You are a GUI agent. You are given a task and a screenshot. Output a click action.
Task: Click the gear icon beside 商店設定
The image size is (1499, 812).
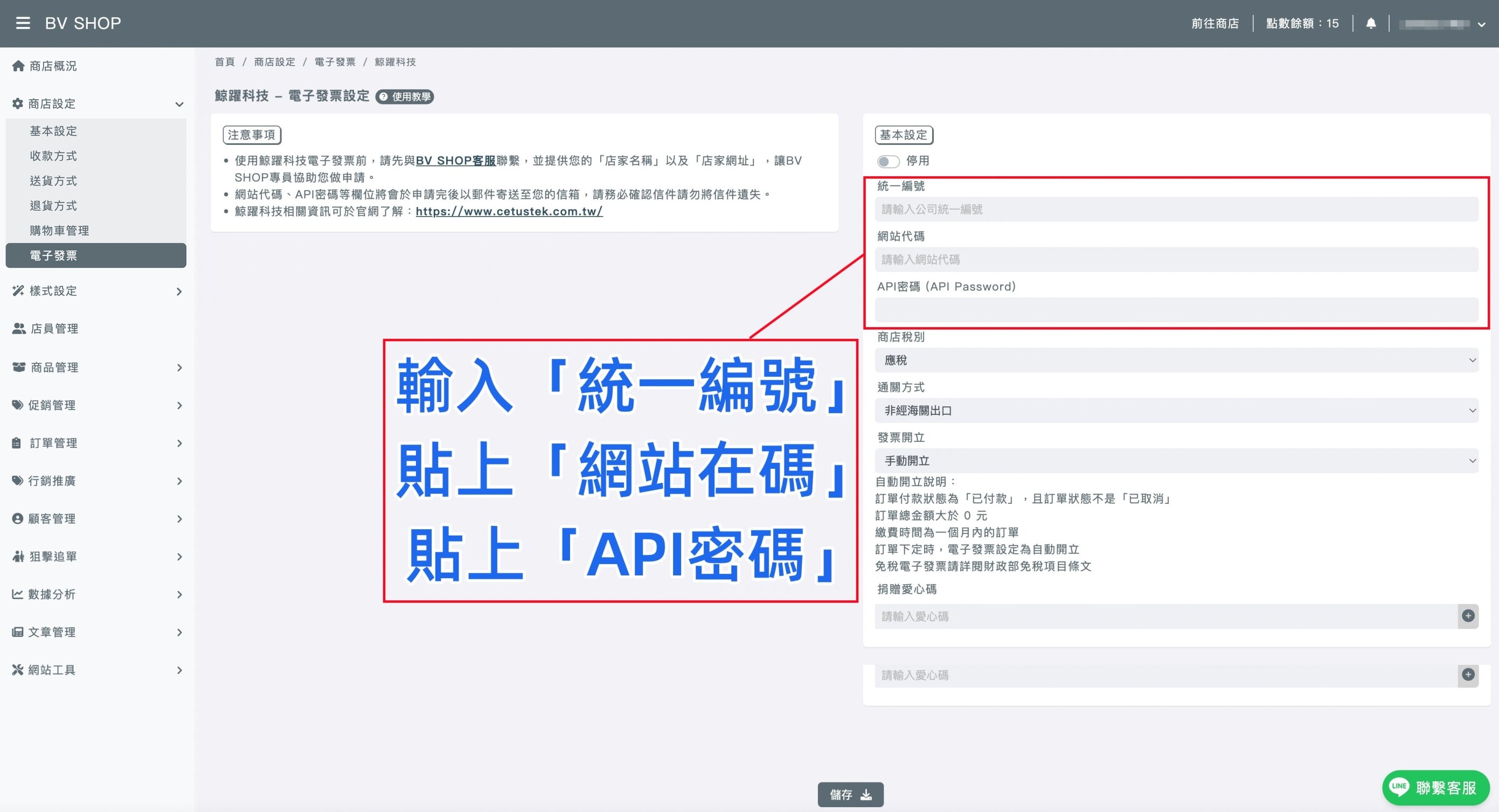pyautogui.click(x=17, y=103)
